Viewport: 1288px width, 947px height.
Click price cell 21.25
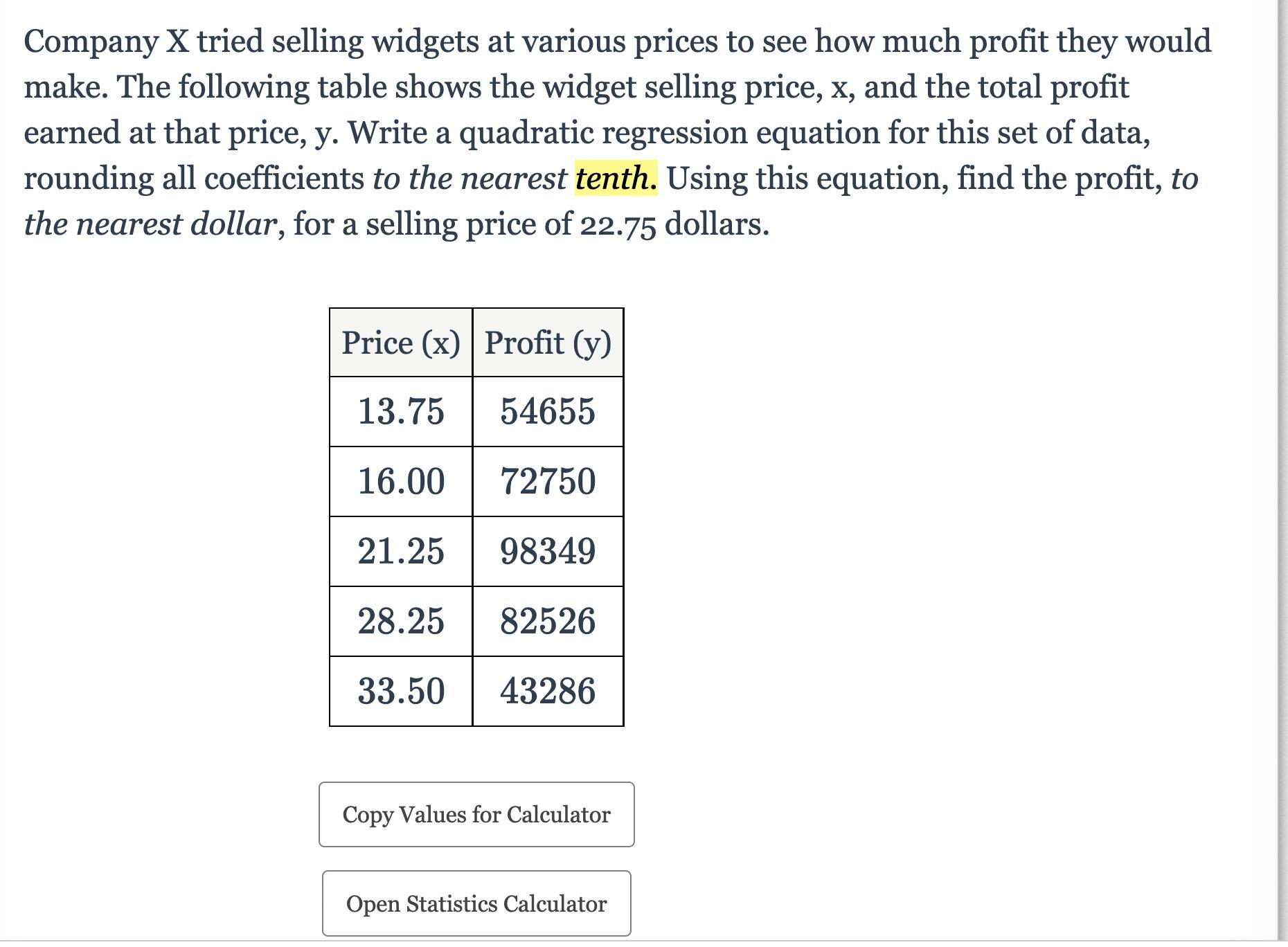(401, 552)
